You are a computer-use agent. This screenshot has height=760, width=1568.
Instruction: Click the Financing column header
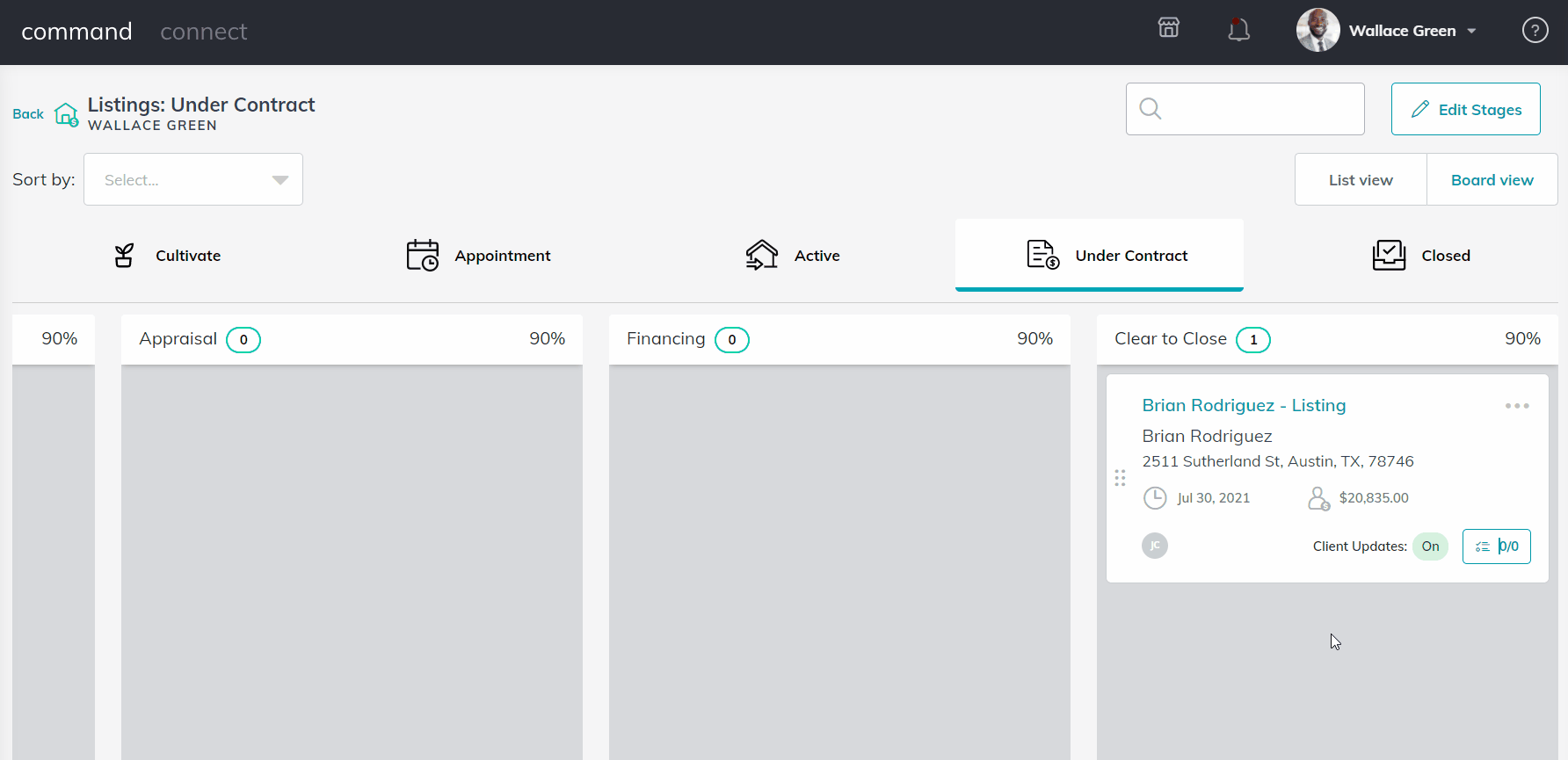[x=839, y=339]
